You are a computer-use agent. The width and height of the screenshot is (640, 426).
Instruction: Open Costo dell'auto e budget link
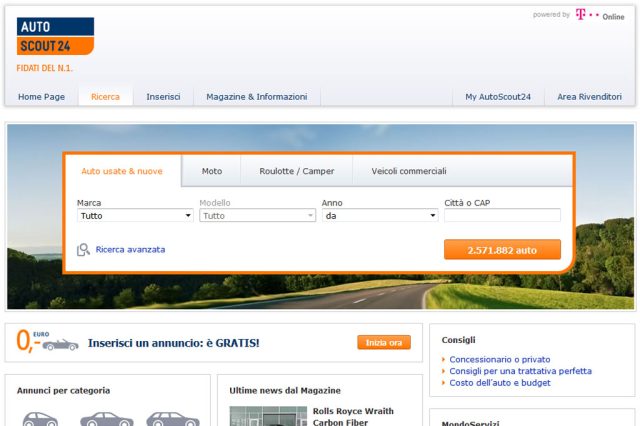500,383
